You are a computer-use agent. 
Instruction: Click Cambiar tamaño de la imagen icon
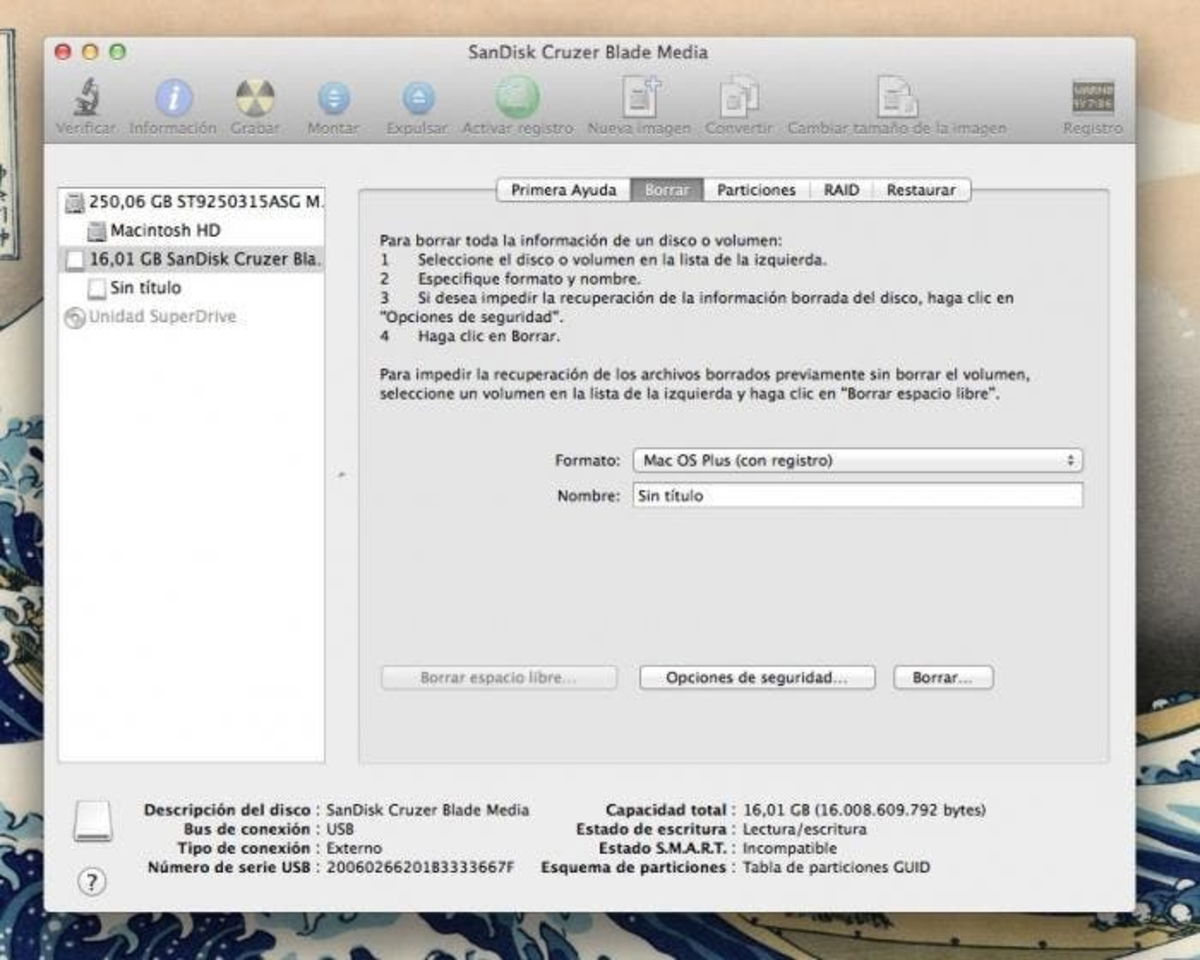coord(897,97)
